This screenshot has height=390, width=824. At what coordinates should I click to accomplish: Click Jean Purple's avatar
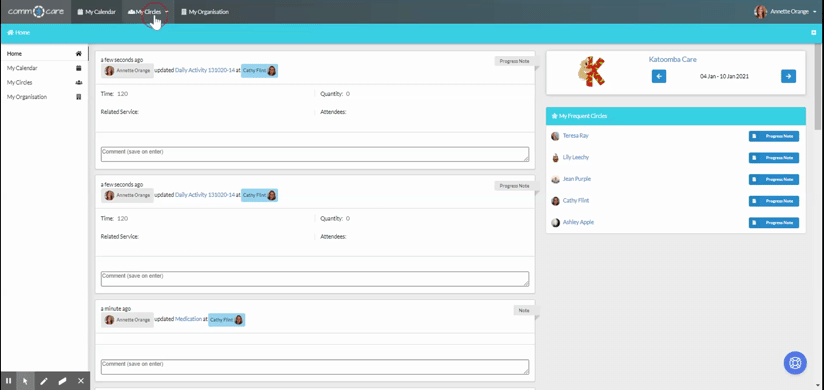[555, 179]
